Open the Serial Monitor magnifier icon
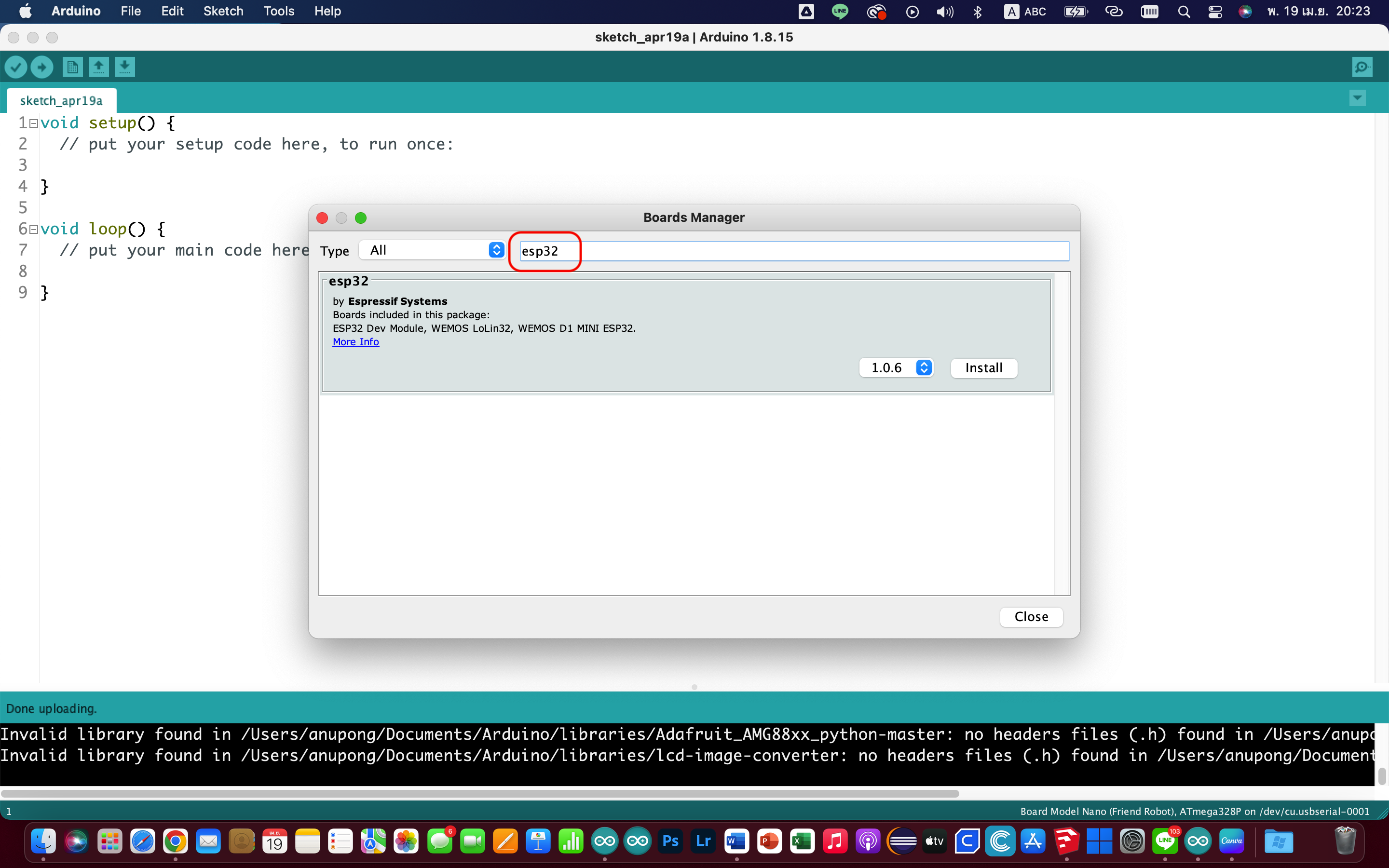 click(x=1362, y=67)
